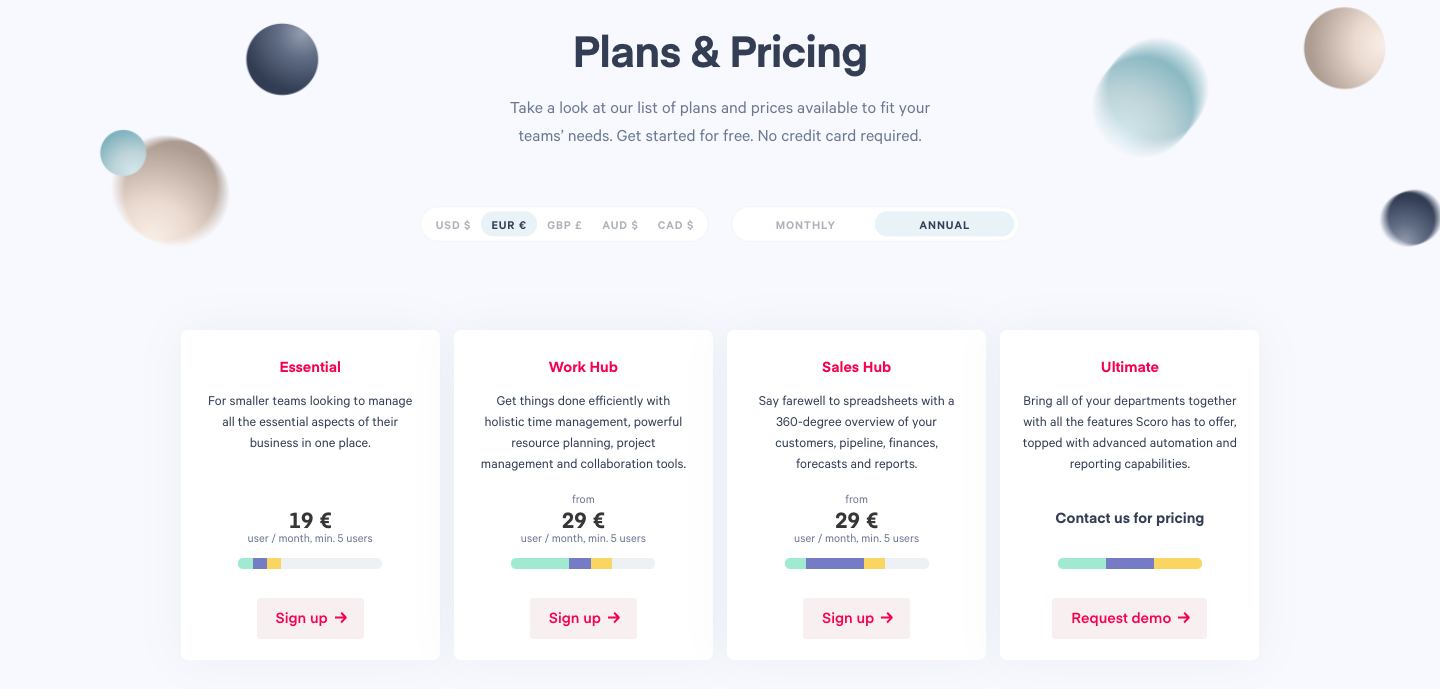Choose CAD $ currency

676,225
